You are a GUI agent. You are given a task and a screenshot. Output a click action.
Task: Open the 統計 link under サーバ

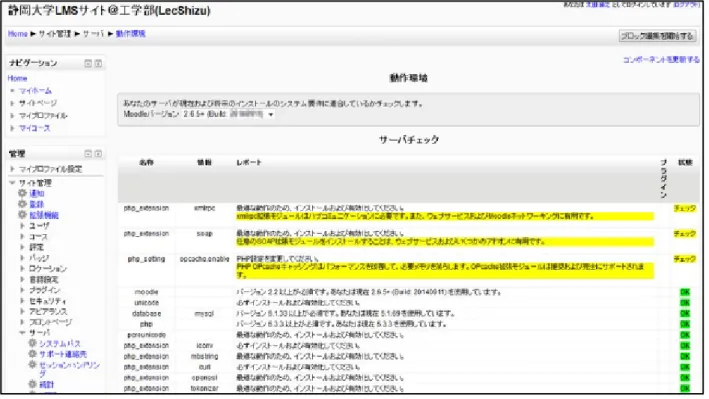[47, 385]
